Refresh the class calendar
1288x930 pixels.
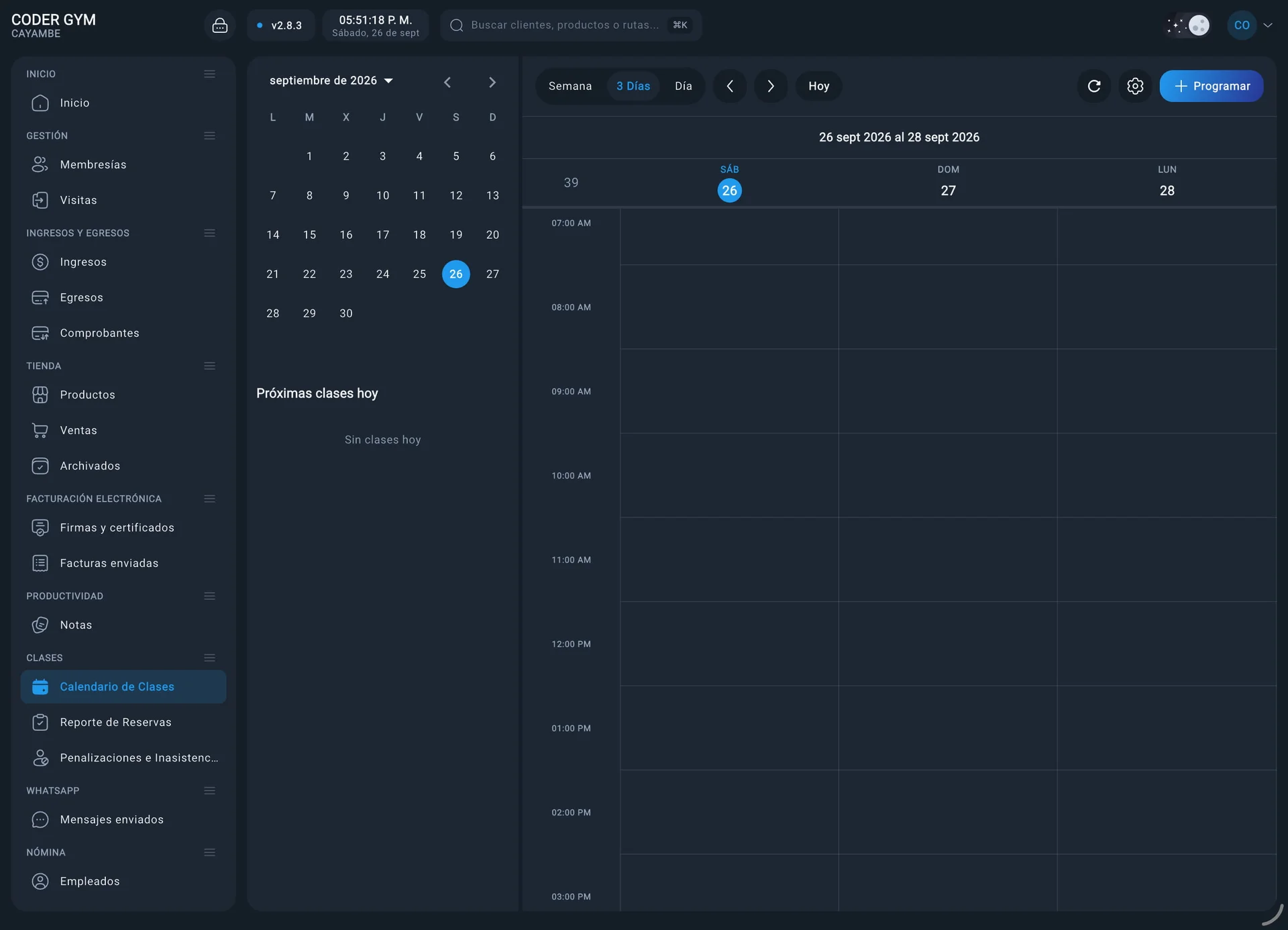(1093, 86)
